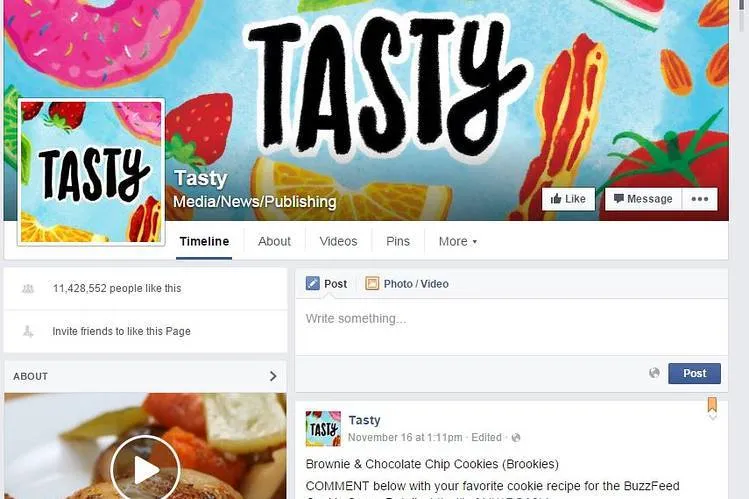Click the blue Post button

pos(695,373)
